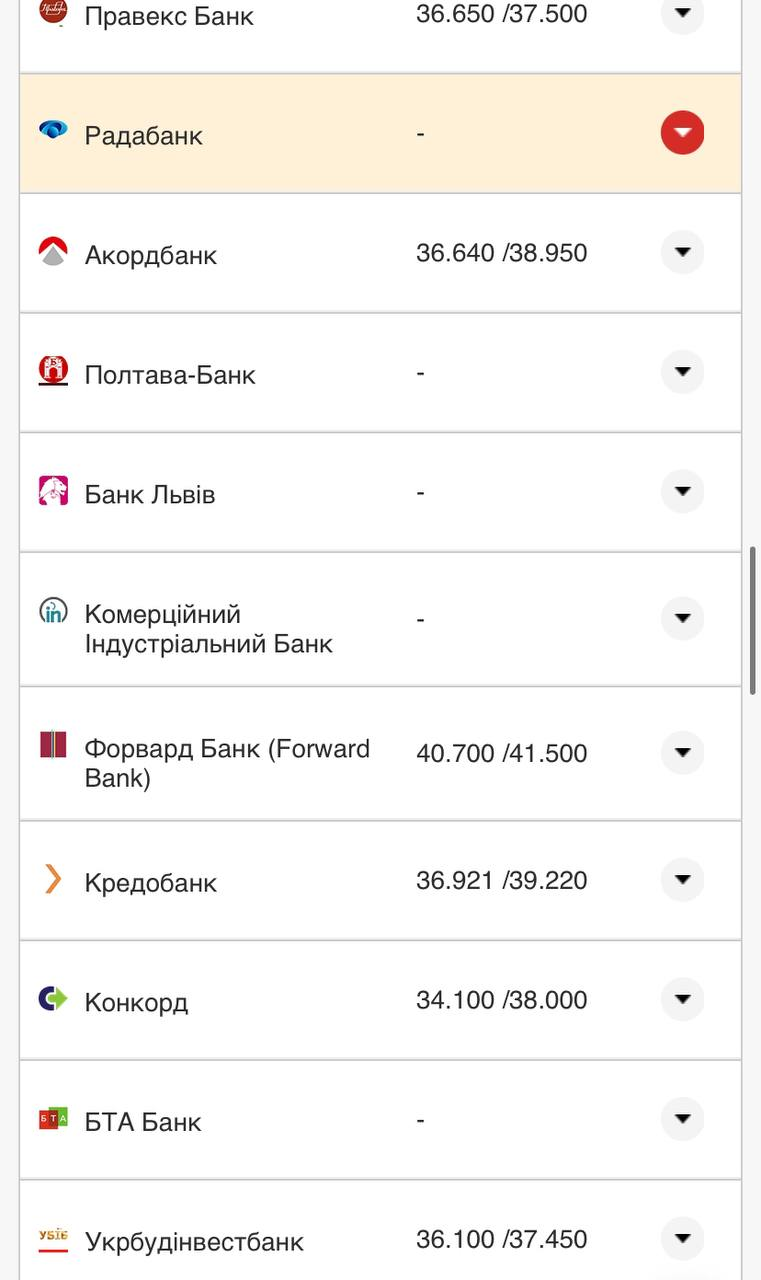761x1280 pixels.
Task: Expand the Форвард Банк details arrow
Action: point(682,752)
